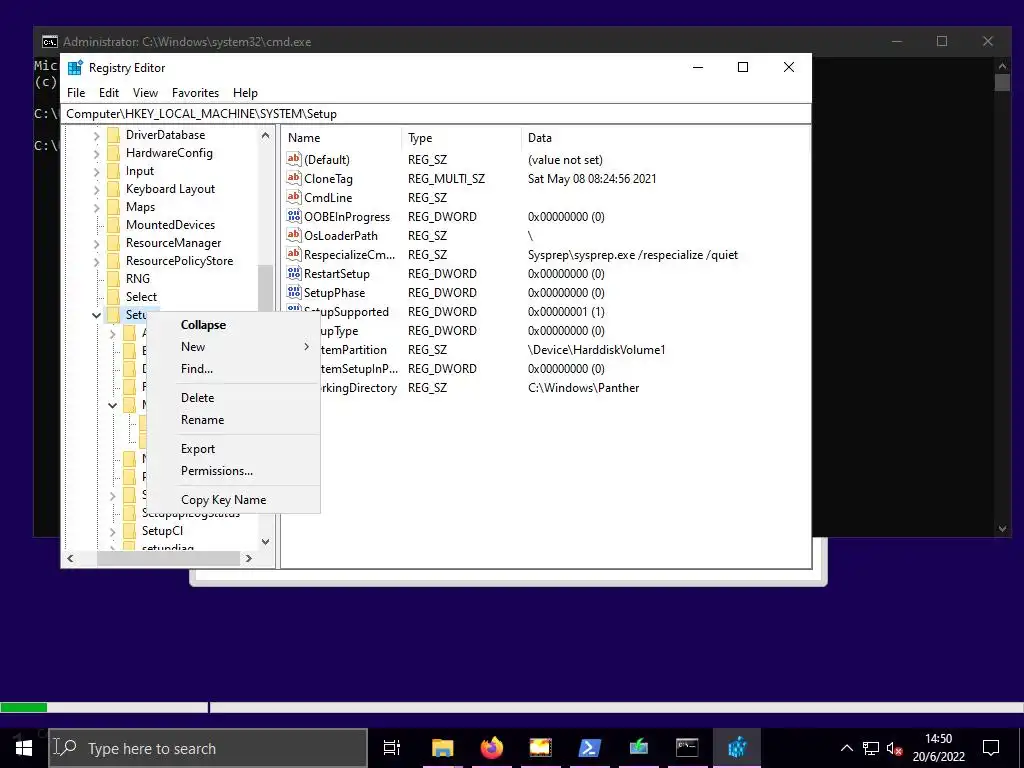Click the DriverDatabase folder icon
The image size is (1024, 768).
(114, 135)
